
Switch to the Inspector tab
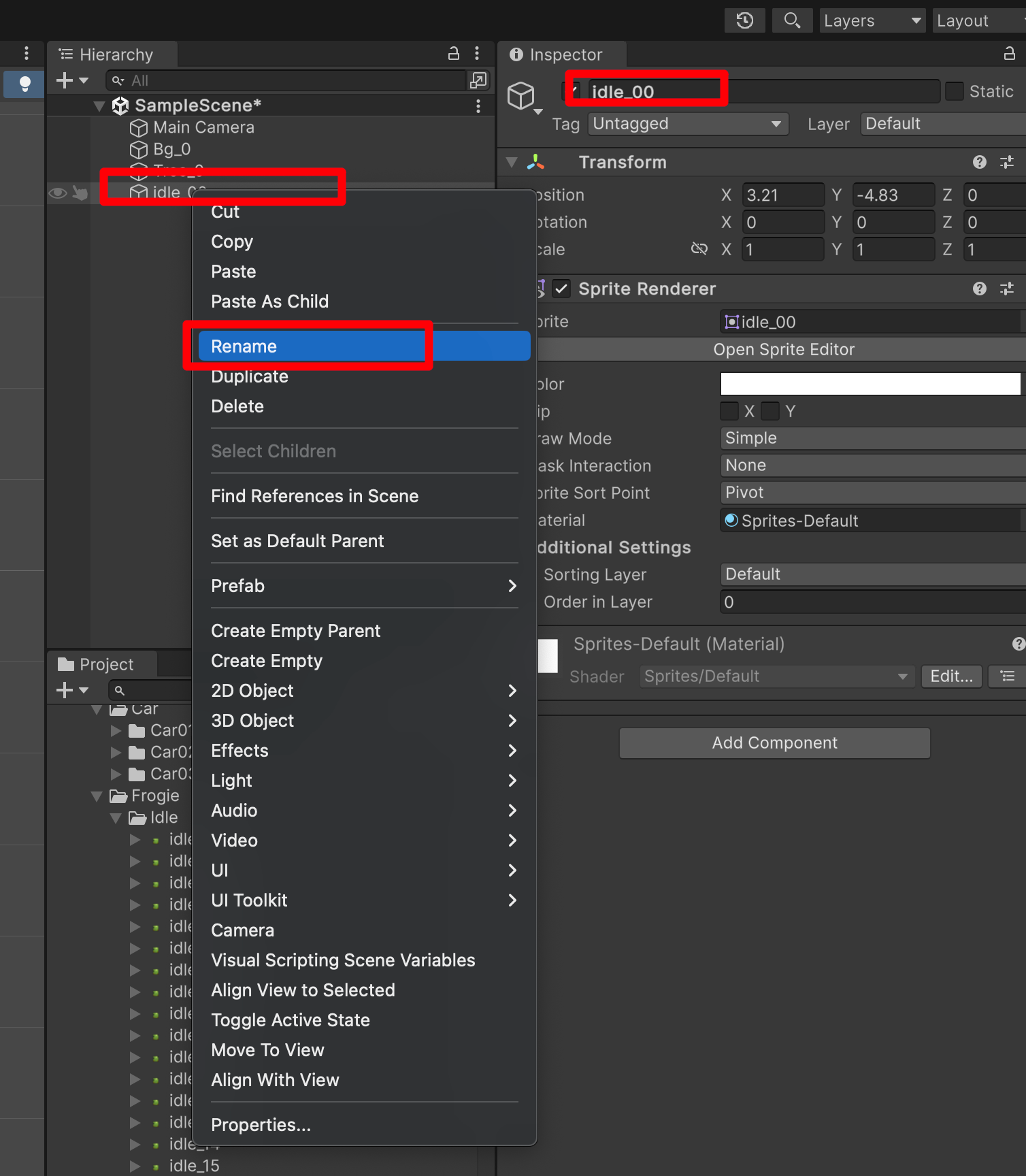(x=562, y=54)
